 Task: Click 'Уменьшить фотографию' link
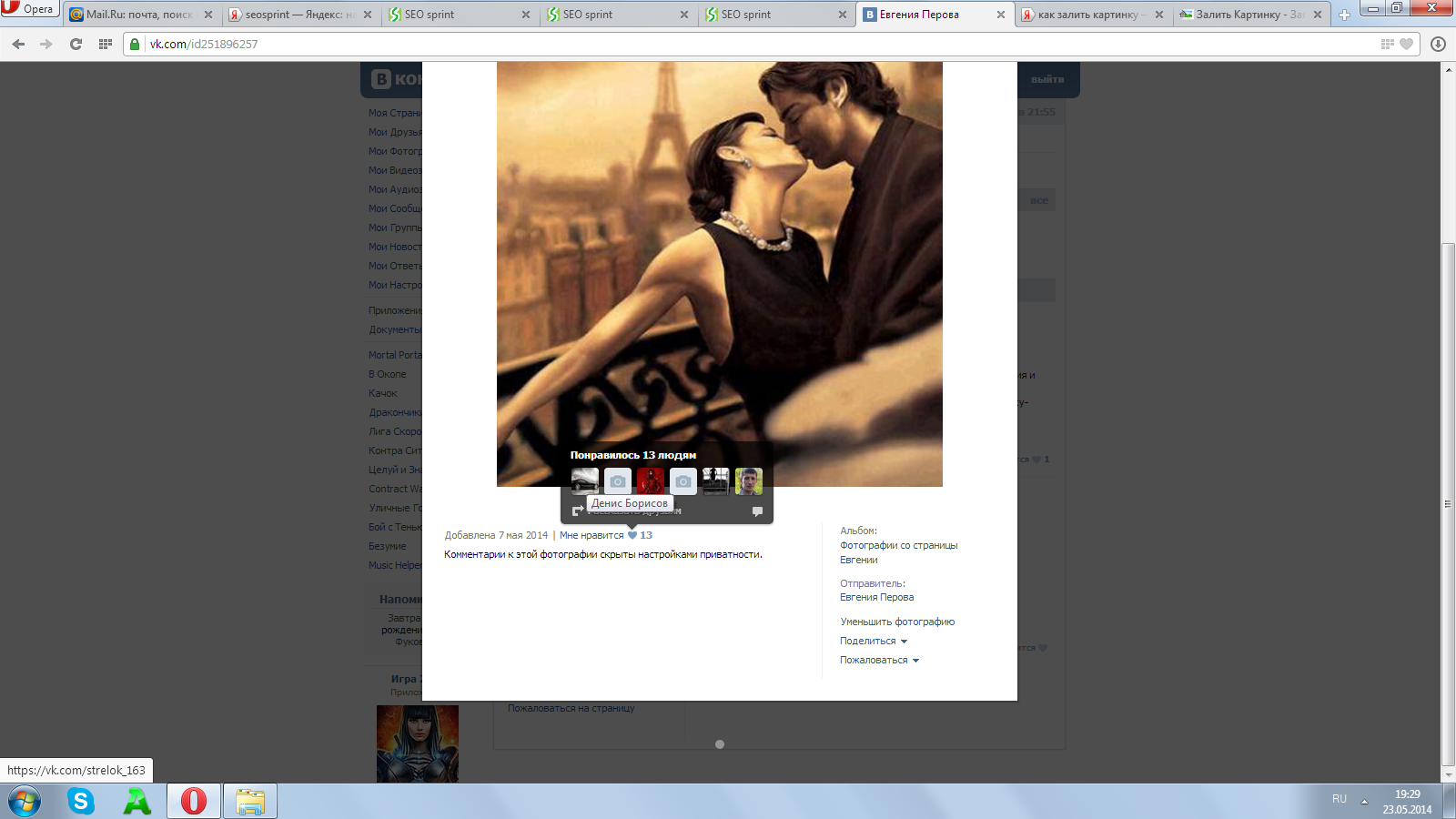pos(897,622)
